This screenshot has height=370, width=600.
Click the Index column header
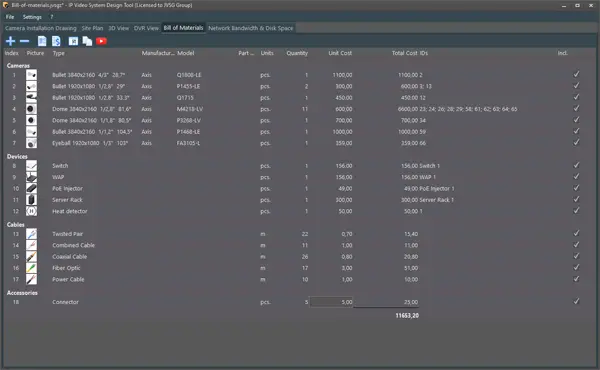point(11,53)
